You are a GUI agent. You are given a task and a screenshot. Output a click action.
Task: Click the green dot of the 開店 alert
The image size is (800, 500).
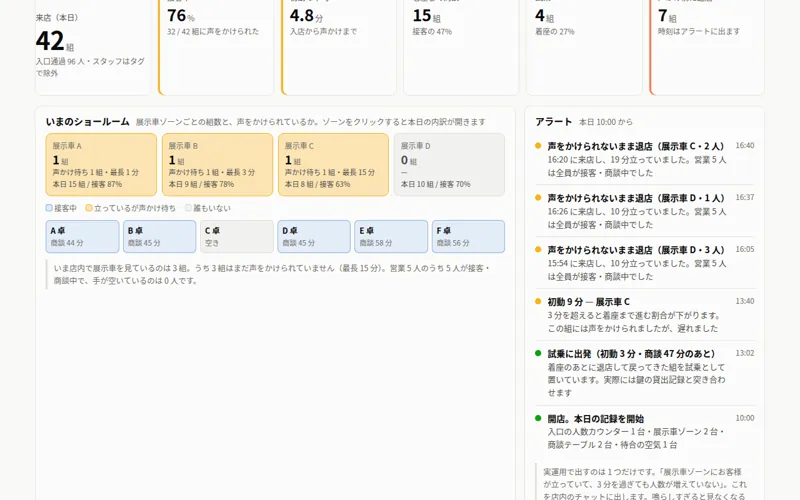point(538,418)
